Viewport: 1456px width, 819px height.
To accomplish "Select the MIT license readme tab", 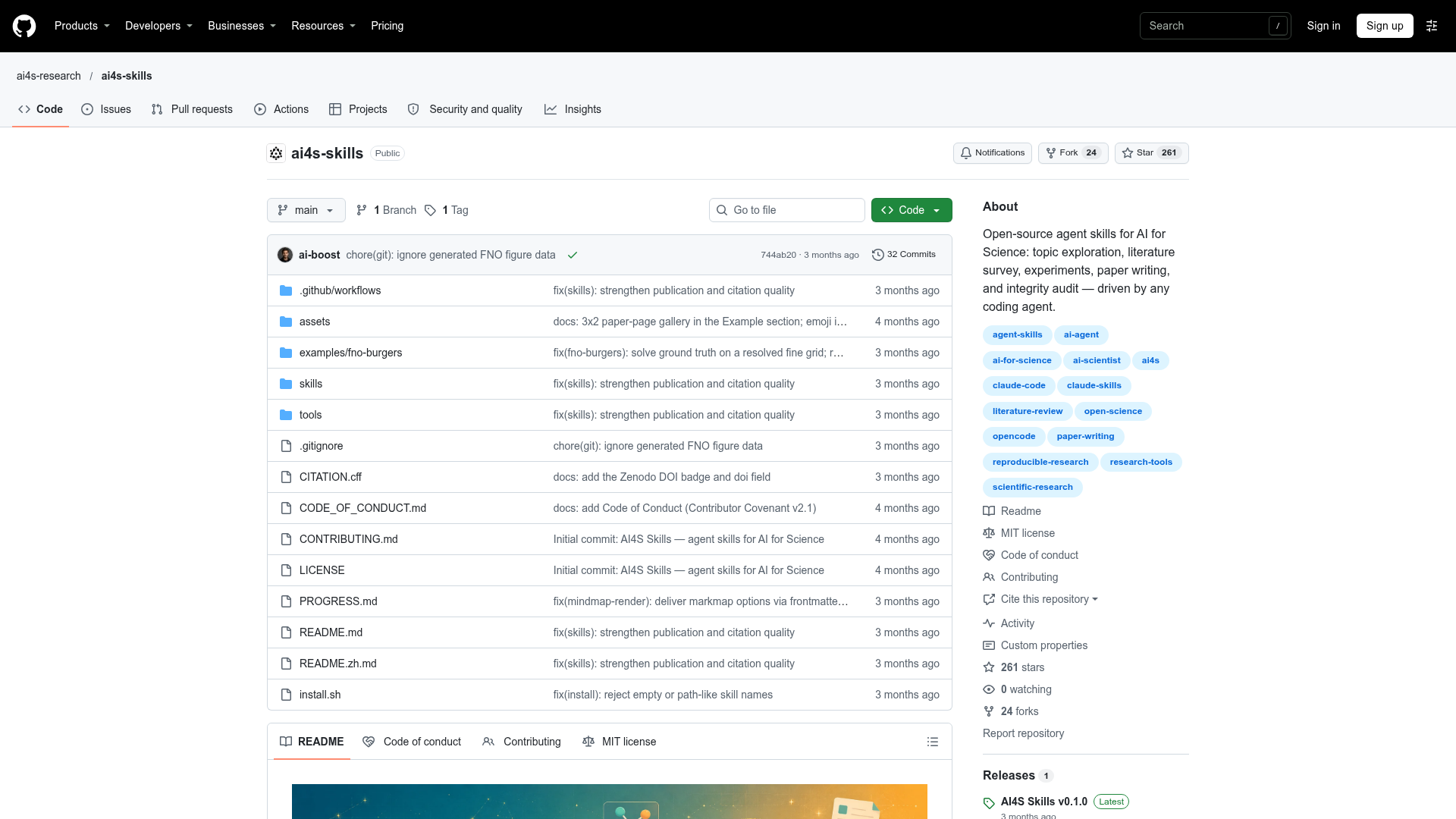I will [x=620, y=742].
